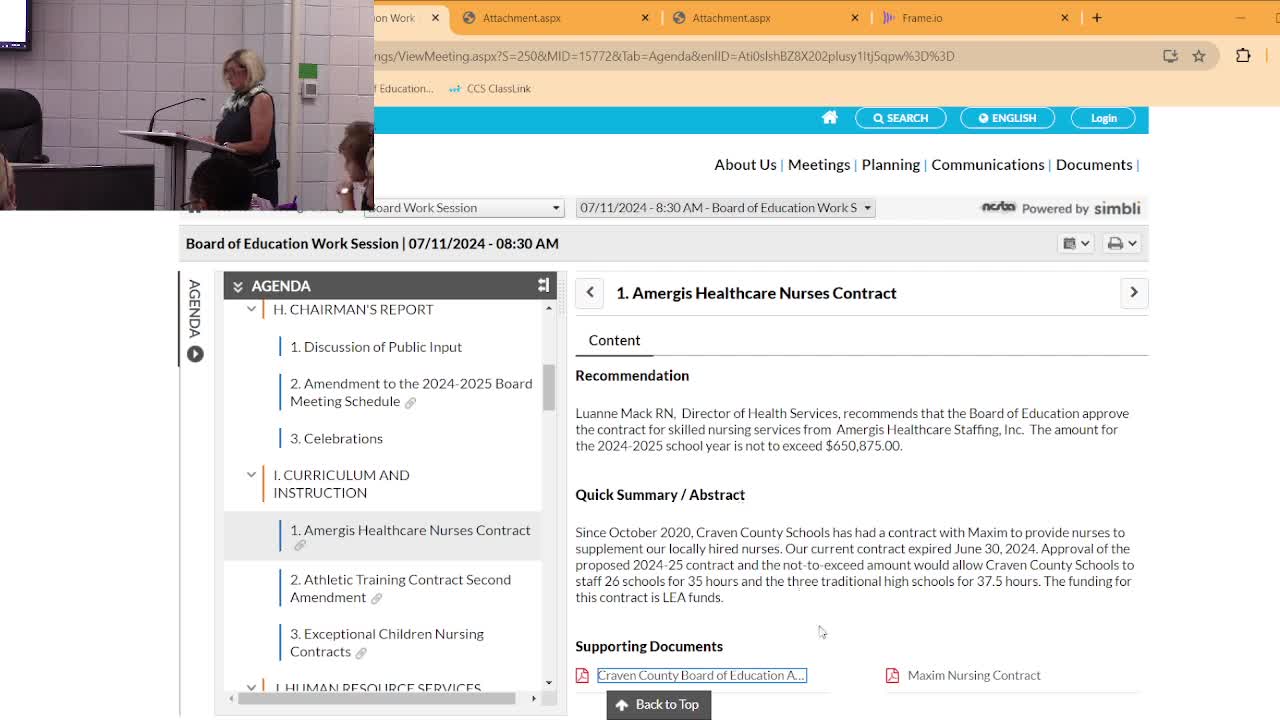Go to the site home page icon
The image size is (1280, 720).
[x=829, y=118]
